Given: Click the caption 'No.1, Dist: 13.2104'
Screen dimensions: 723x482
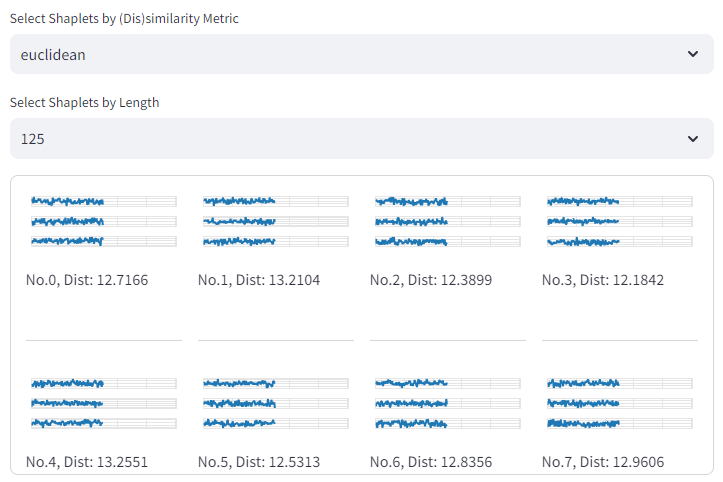Looking at the screenshot, I should (x=259, y=280).
